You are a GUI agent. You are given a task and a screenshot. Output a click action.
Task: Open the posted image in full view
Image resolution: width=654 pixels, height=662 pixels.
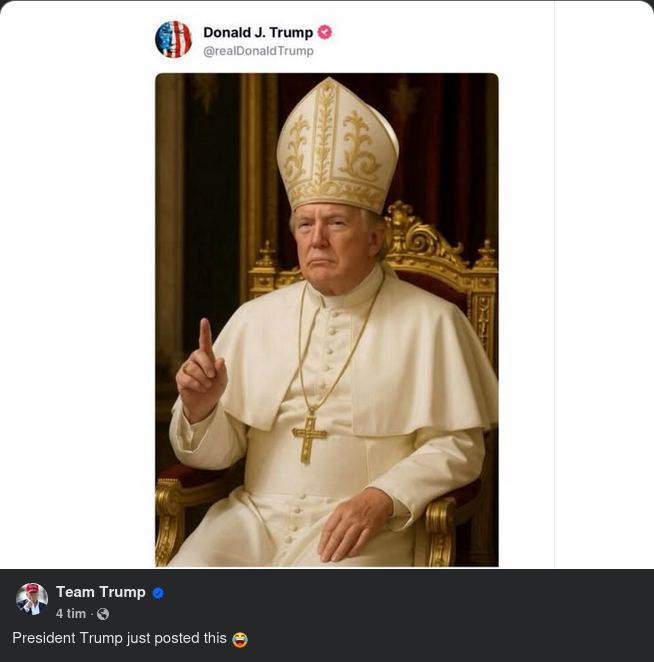click(326, 320)
